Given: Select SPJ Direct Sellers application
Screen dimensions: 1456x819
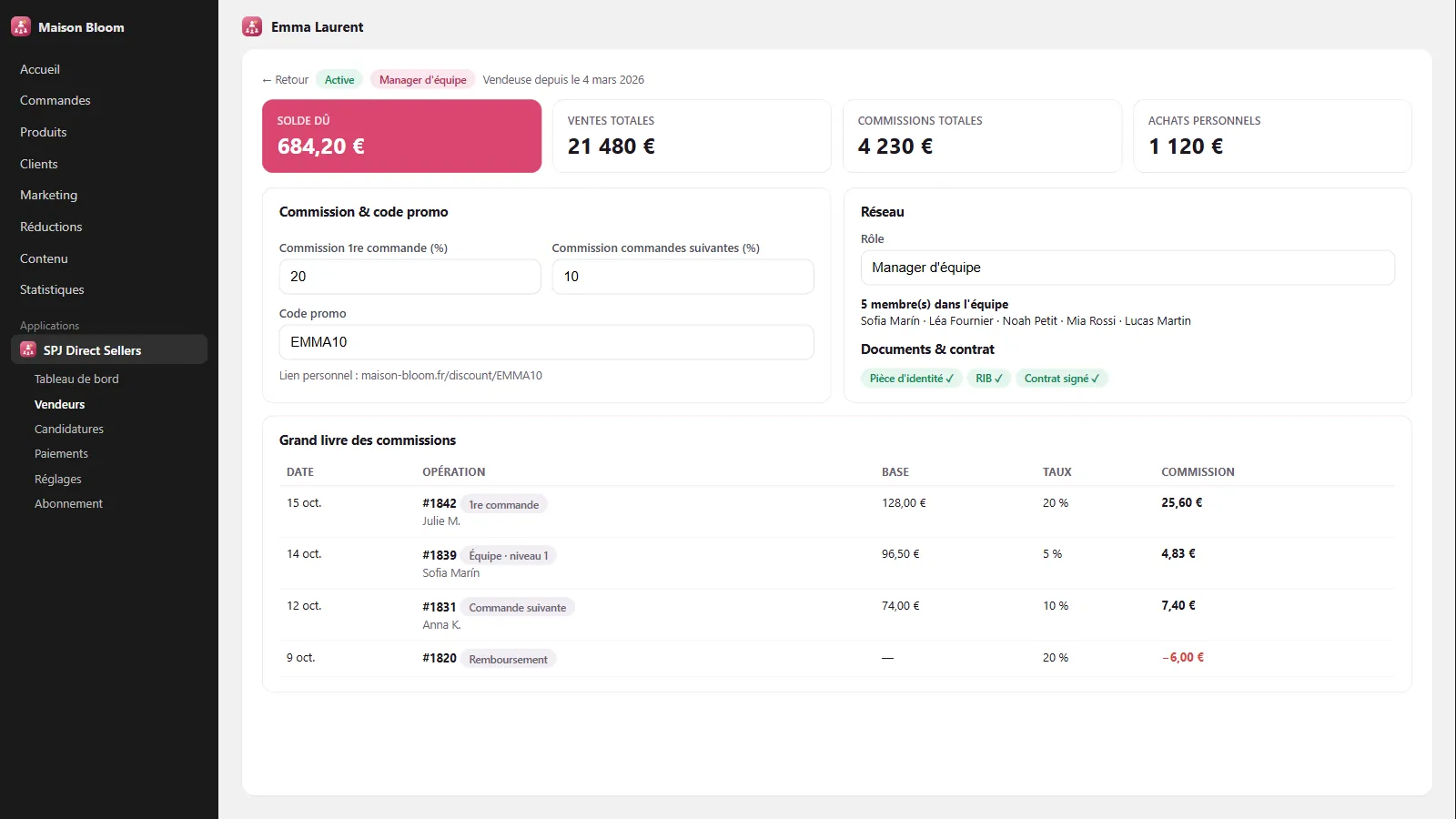Looking at the screenshot, I should coord(109,349).
